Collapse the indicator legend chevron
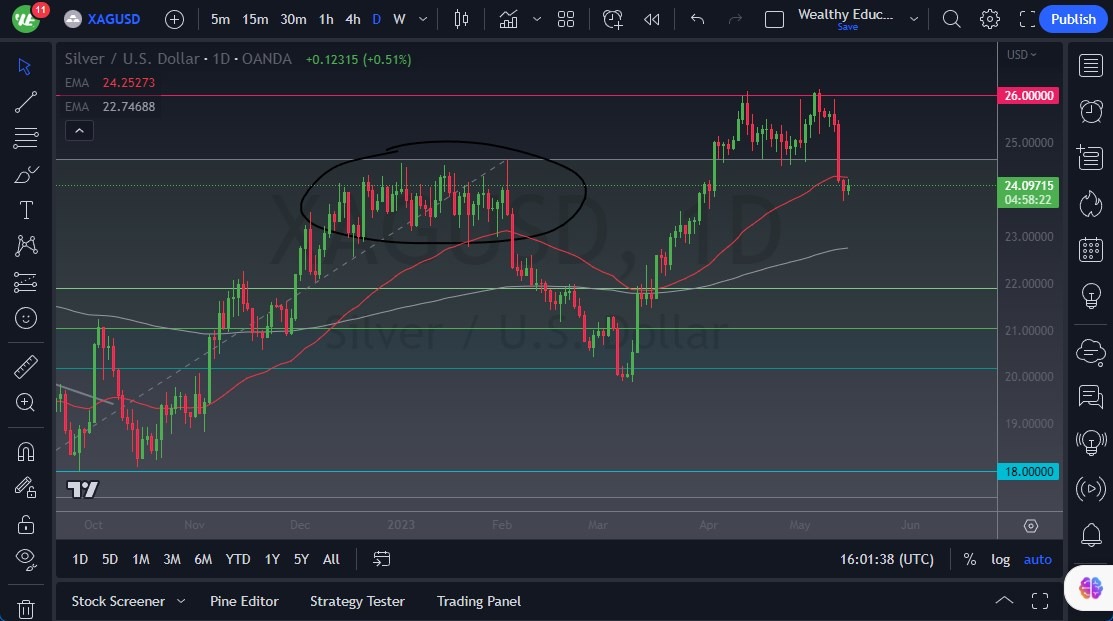The height and width of the screenshot is (621, 1113). pyautogui.click(x=80, y=131)
